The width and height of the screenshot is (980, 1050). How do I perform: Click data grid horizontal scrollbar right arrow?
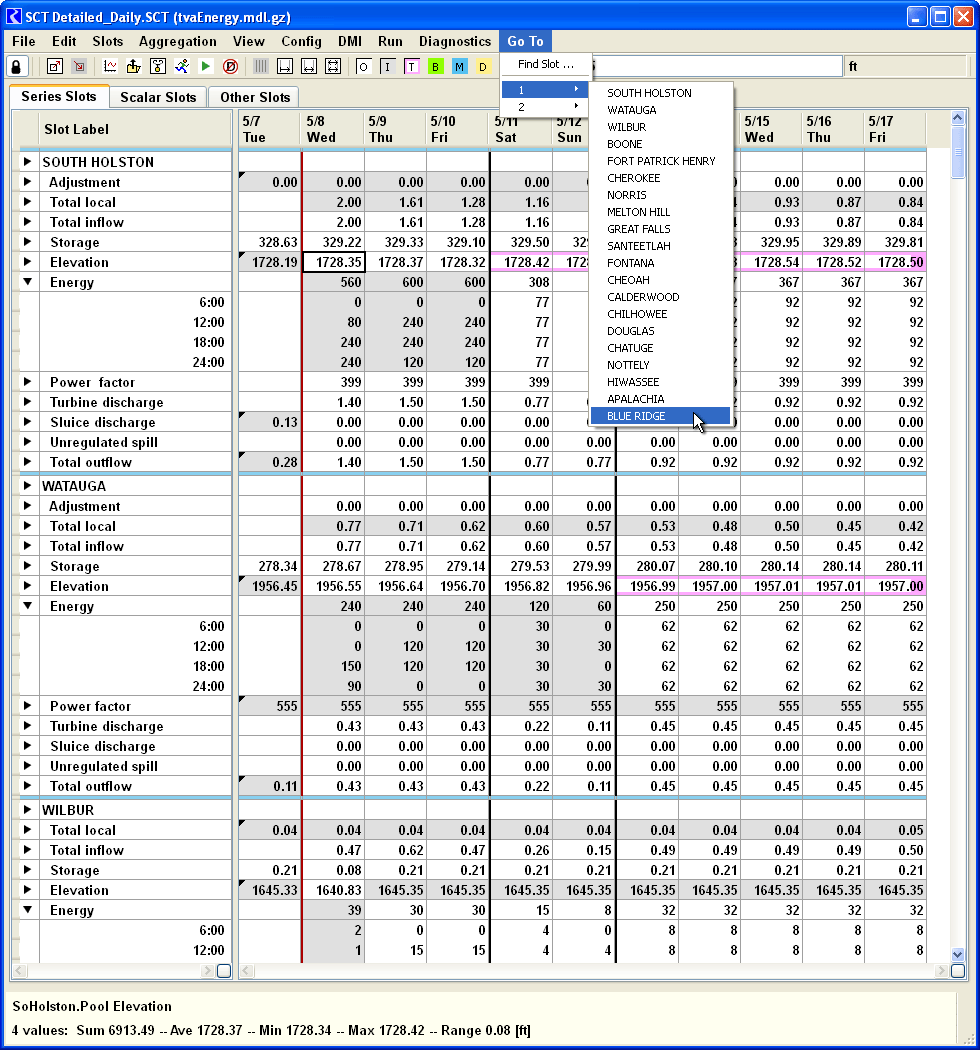click(942, 970)
